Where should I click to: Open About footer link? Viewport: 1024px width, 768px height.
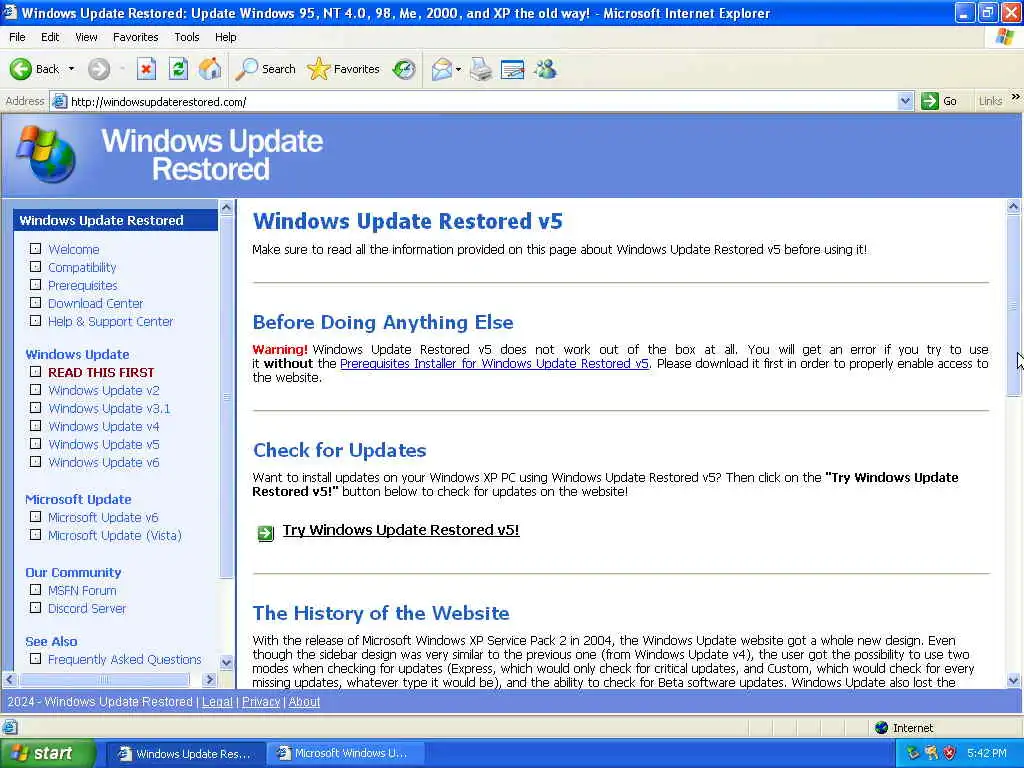pos(304,702)
